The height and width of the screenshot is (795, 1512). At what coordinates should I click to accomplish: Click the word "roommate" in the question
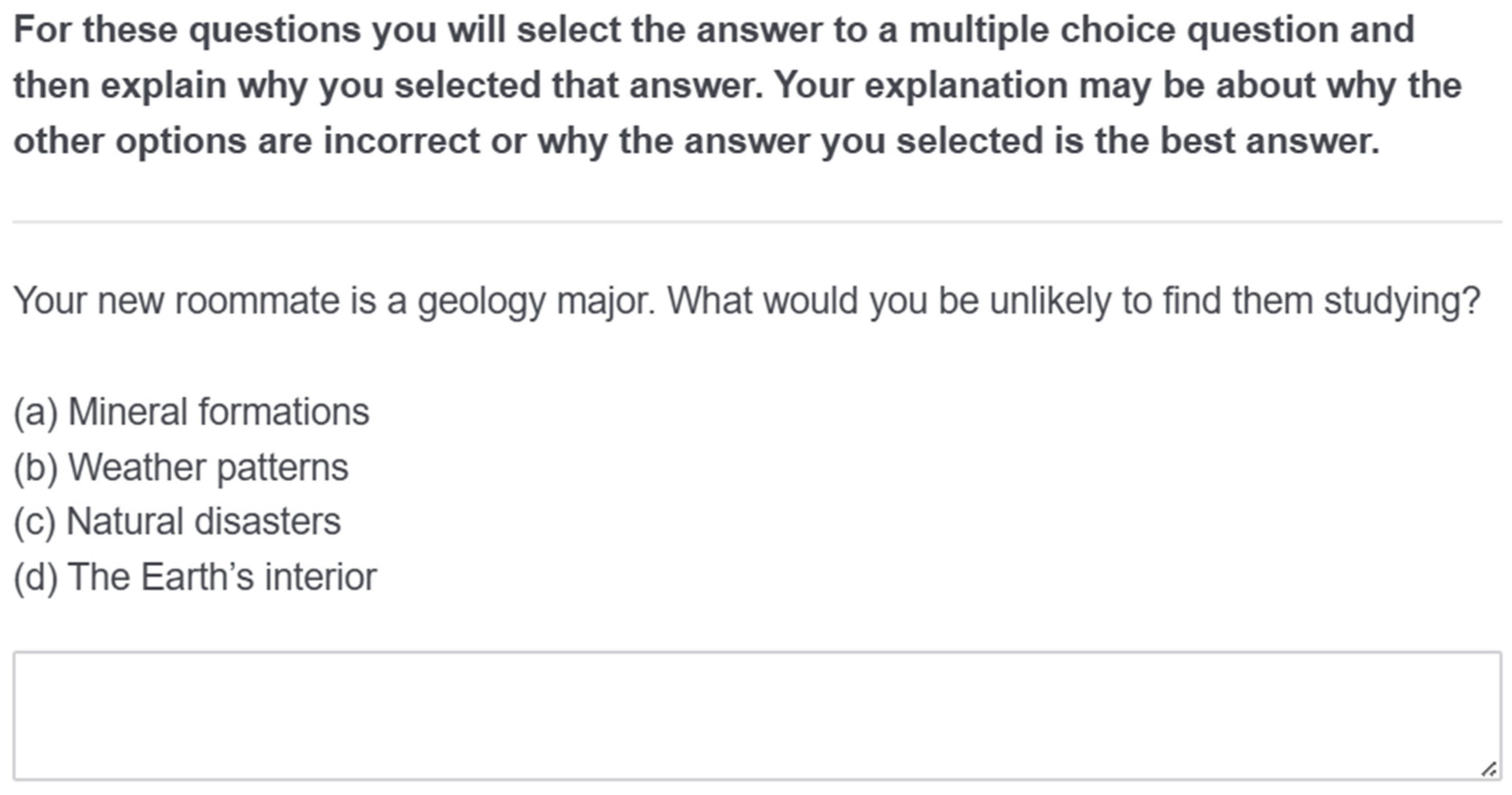[257, 301]
